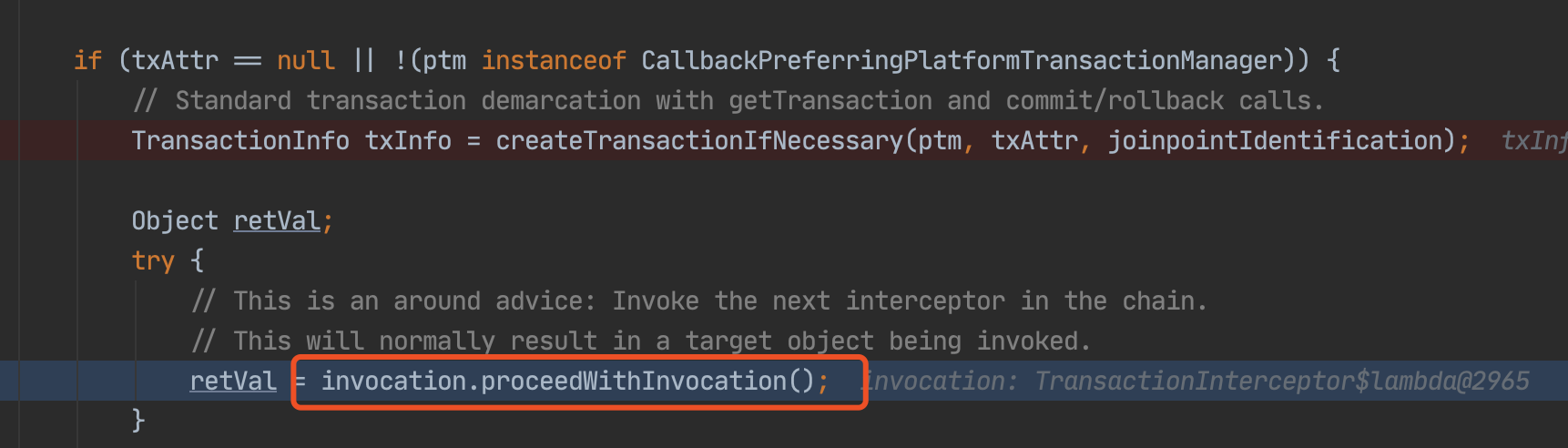Click the createTransactionIfNecessary method call
This screenshot has height=448, width=1568.
[699, 140]
